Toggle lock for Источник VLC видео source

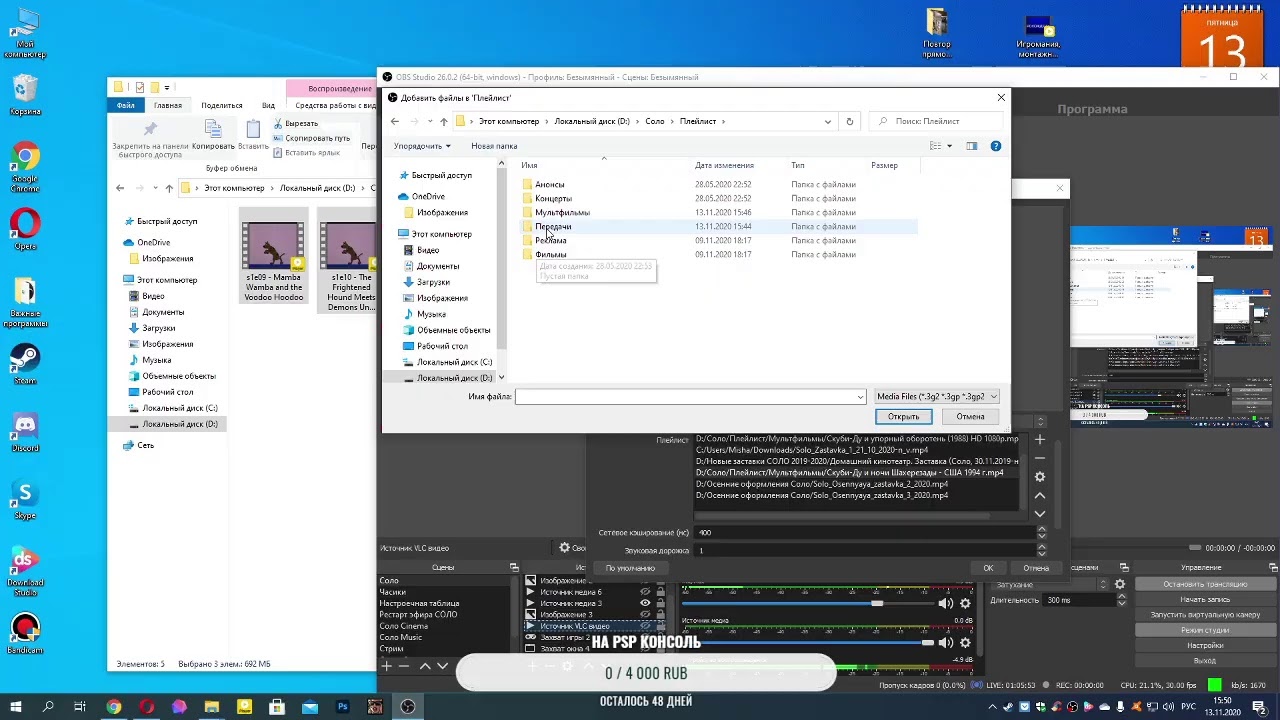click(660, 626)
